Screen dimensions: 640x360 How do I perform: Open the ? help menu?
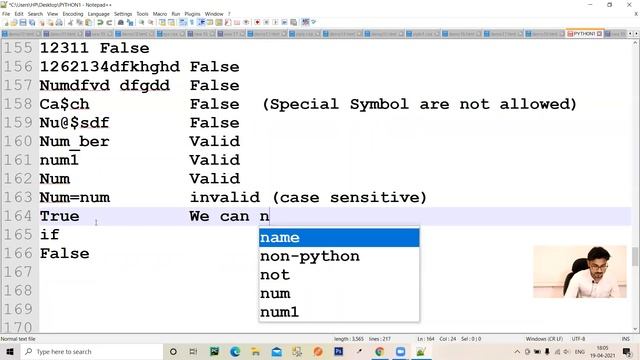coord(229,14)
